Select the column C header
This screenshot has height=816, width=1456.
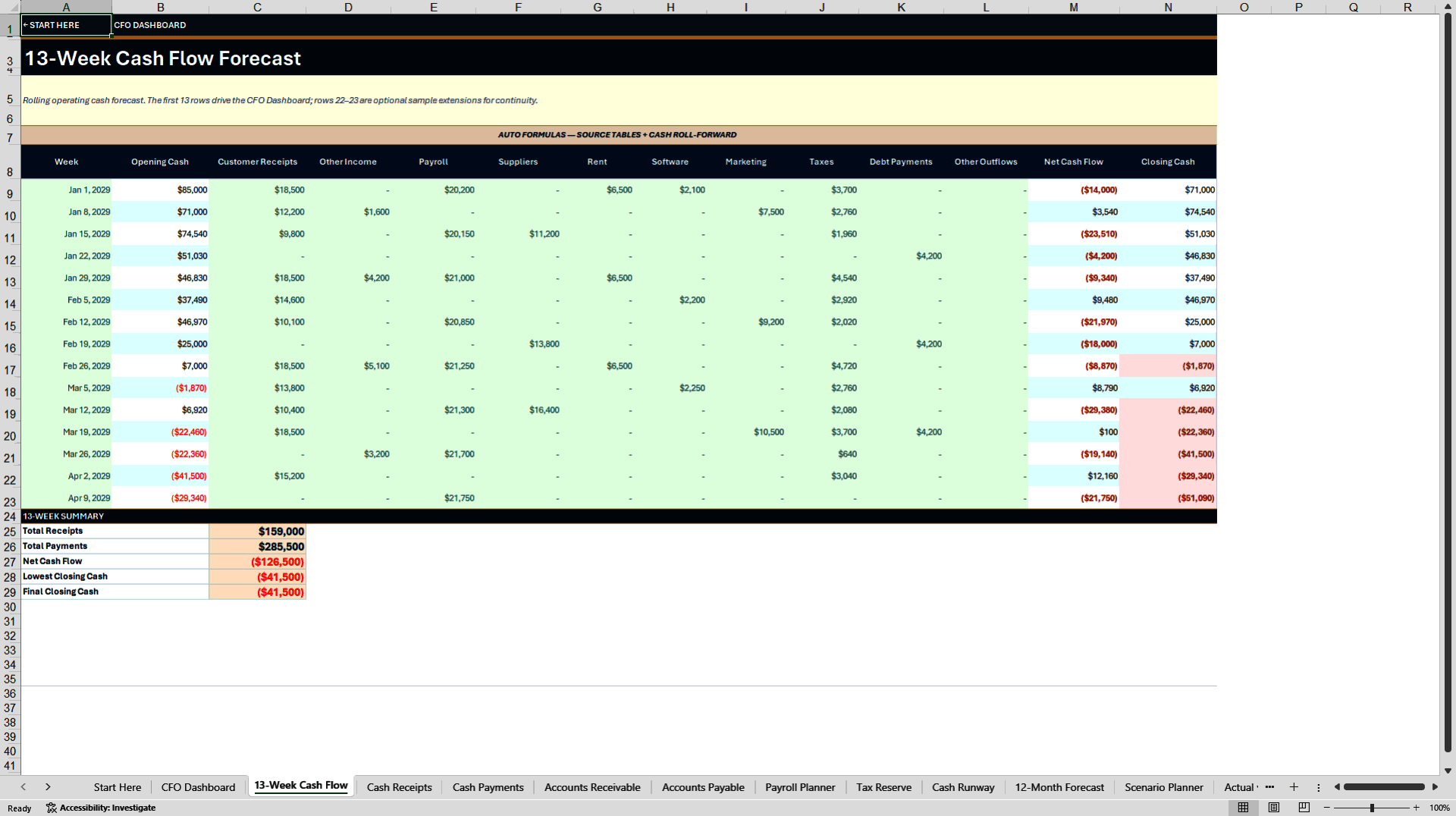coord(257,7)
